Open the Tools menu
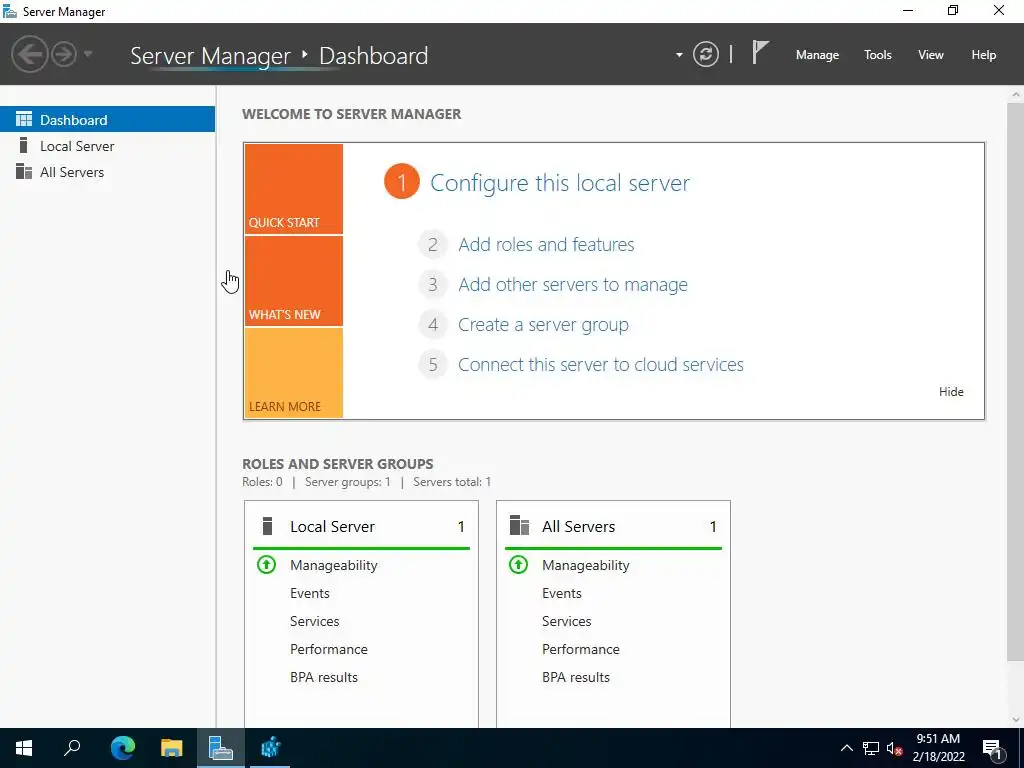This screenshot has height=768, width=1024. pos(878,55)
